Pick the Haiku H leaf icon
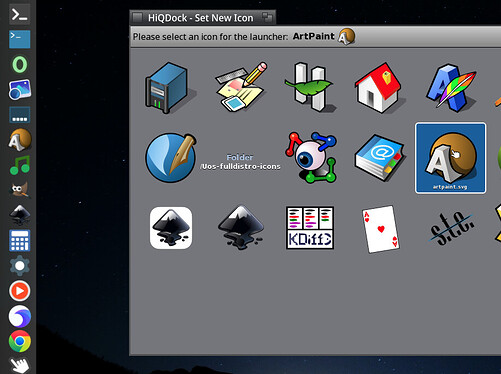Viewport: 501px width, 374px height. point(311,87)
